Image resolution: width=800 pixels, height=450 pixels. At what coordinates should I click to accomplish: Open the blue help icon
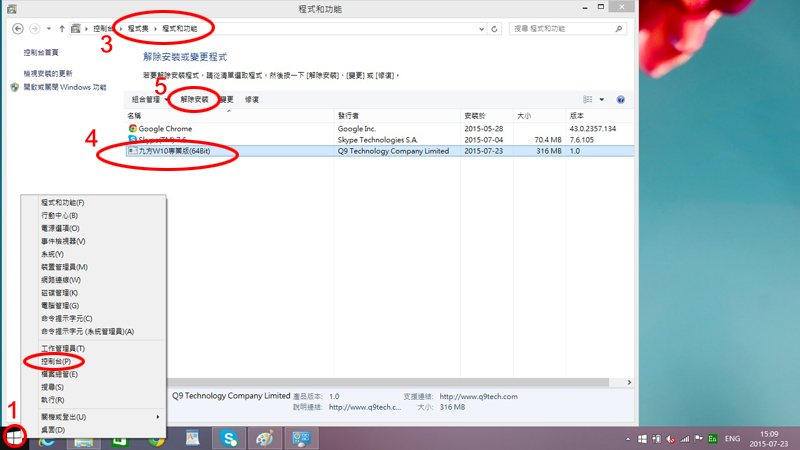(x=620, y=99)
